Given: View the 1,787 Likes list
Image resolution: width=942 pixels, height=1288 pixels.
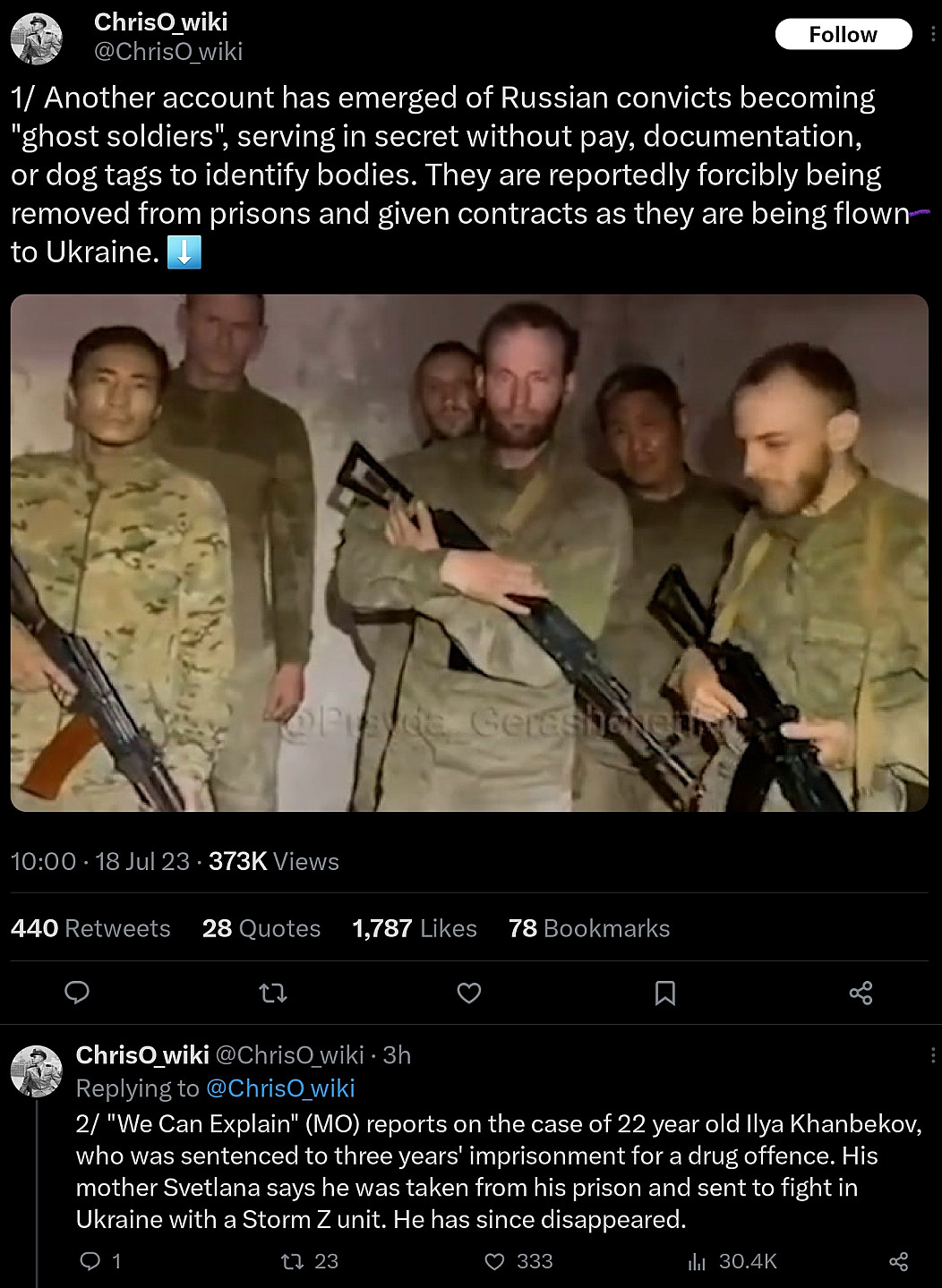Looking at the screenshot, I should 415,928.
